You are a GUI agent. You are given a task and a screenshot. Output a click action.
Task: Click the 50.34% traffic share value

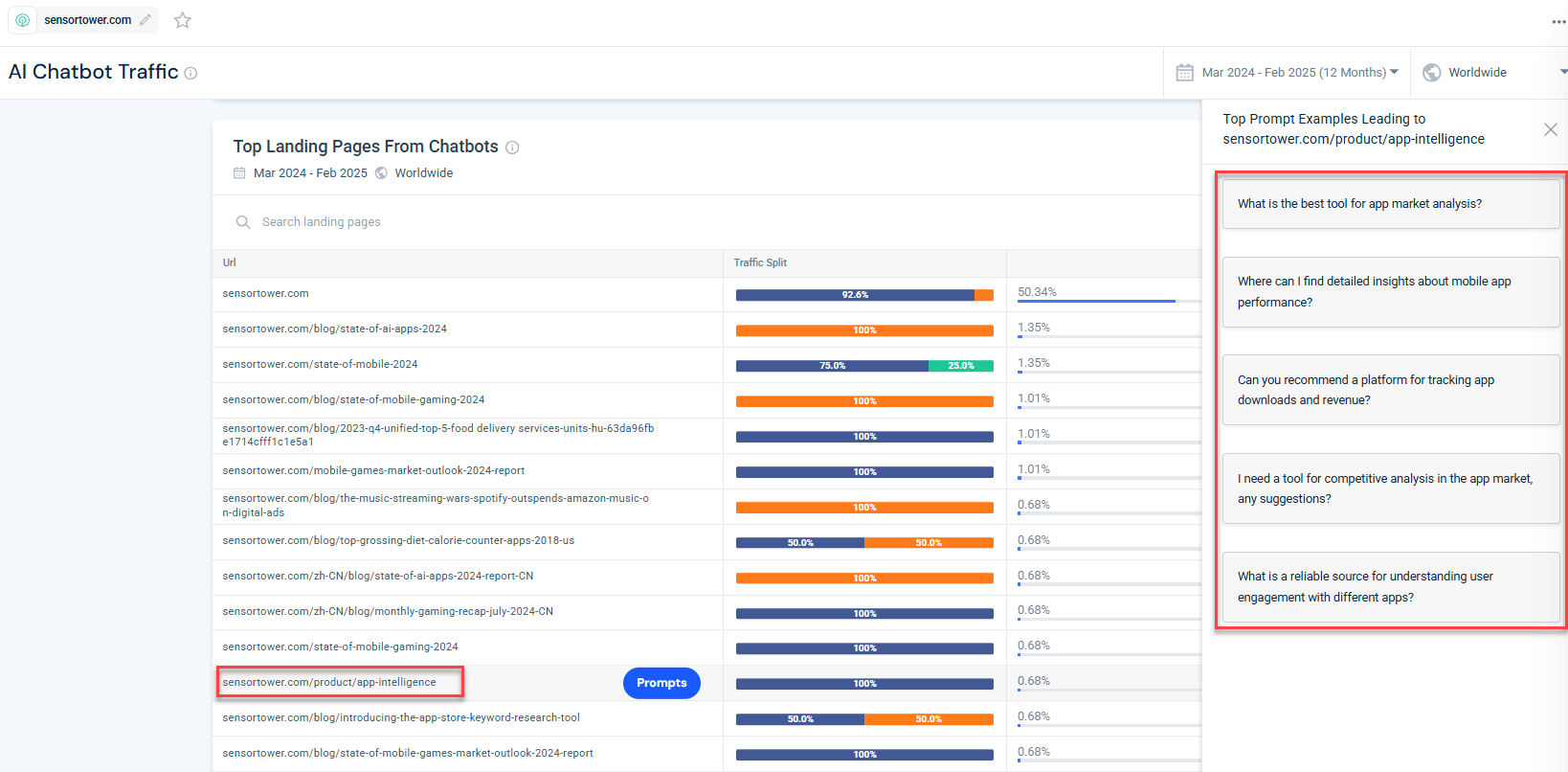[1037, 292]
